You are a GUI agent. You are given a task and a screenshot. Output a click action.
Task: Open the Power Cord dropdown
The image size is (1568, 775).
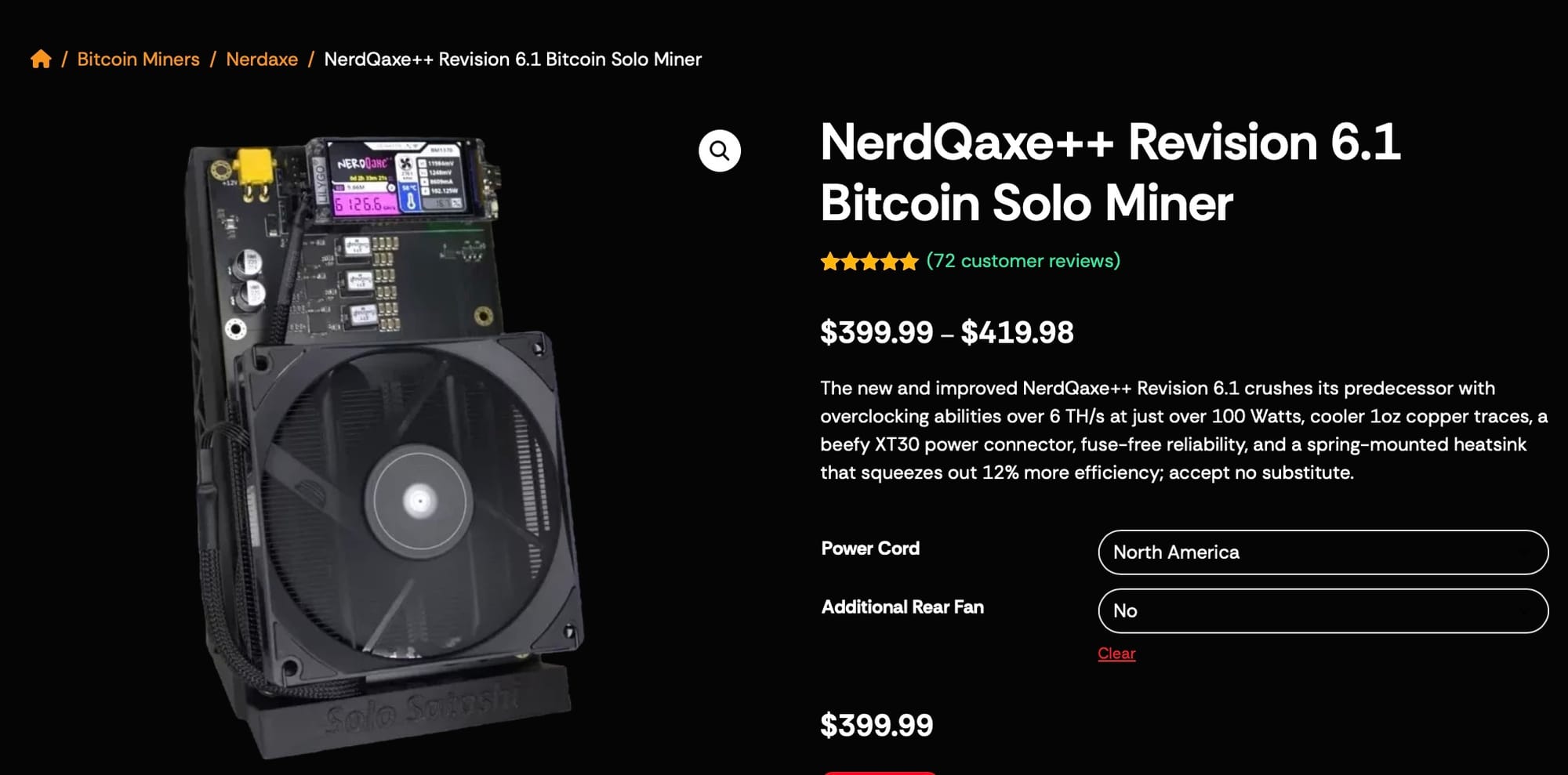1323,552
